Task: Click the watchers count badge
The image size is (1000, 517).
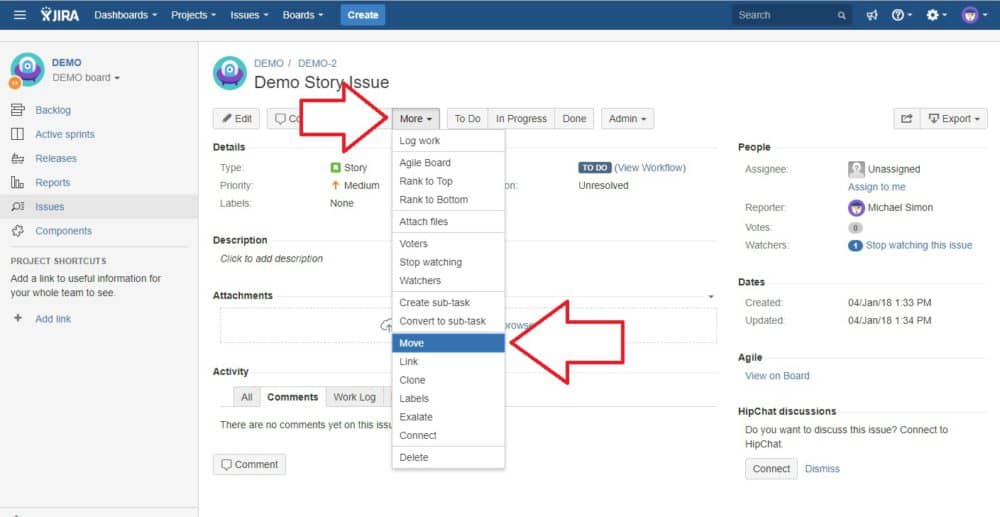Action: tap(855, 245)
